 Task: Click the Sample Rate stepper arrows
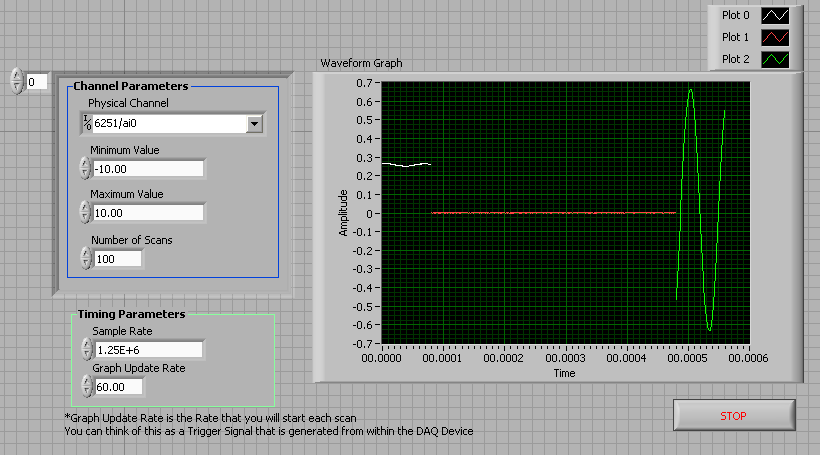(85, 349)
